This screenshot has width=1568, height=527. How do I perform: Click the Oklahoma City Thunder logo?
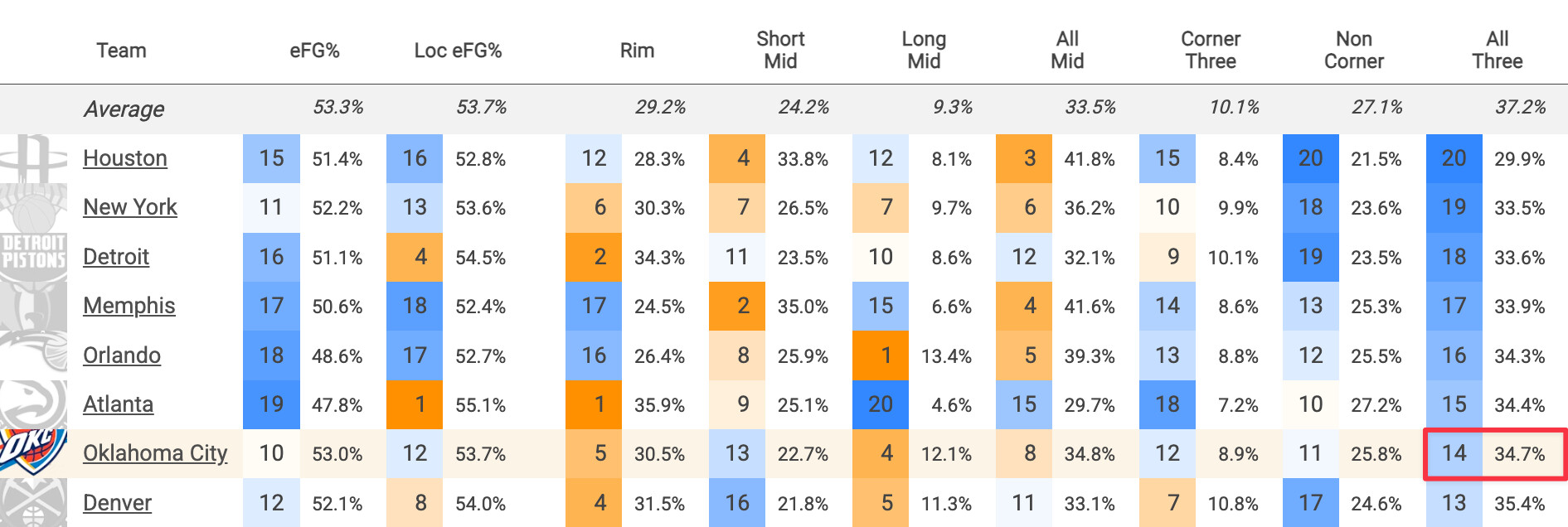pyautogui.click(x=33, y=453)
